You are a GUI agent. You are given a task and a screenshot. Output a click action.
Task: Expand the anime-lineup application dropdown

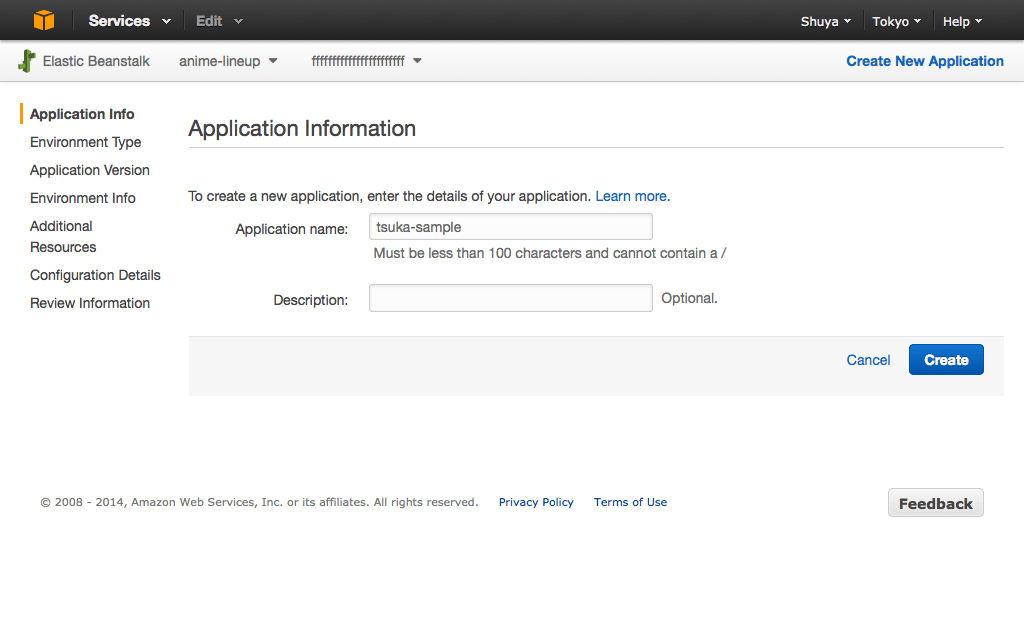(x=228, y=61)
